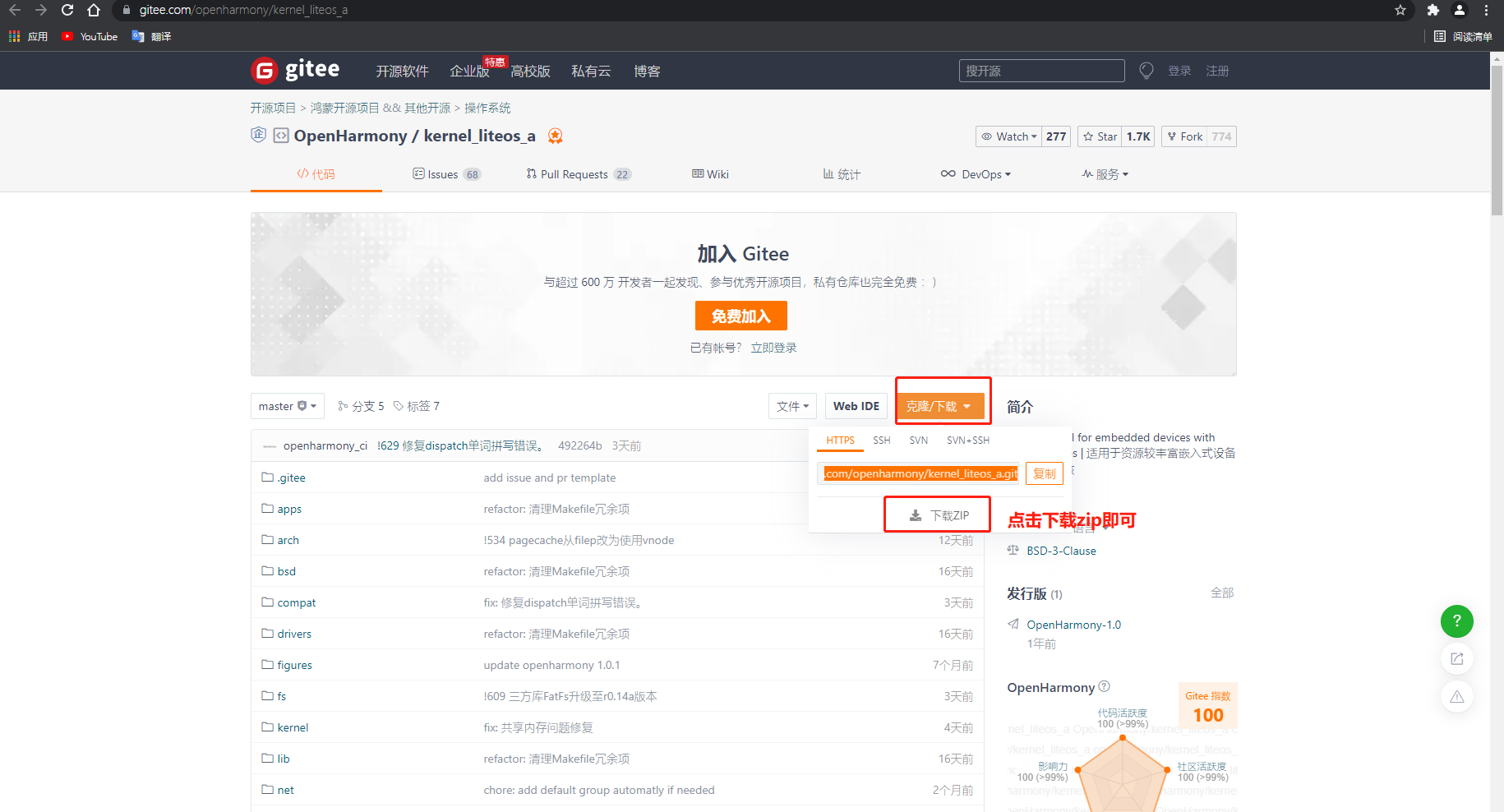Select the HTTPS clone tab
This screenshot has height=812, width=1504.
(840, 441)
